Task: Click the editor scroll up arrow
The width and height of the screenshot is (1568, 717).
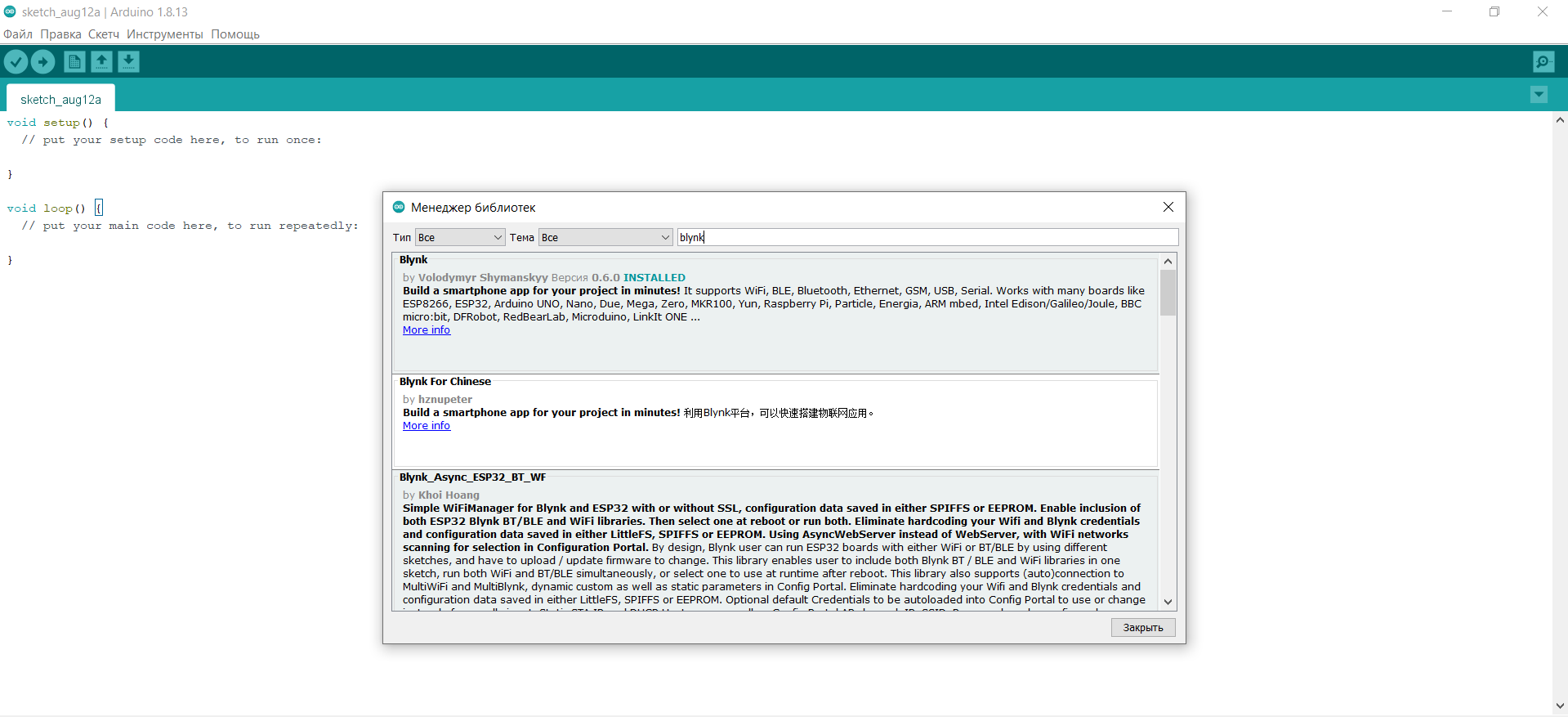Action: pyautogui.click(x=1560, y=120)
